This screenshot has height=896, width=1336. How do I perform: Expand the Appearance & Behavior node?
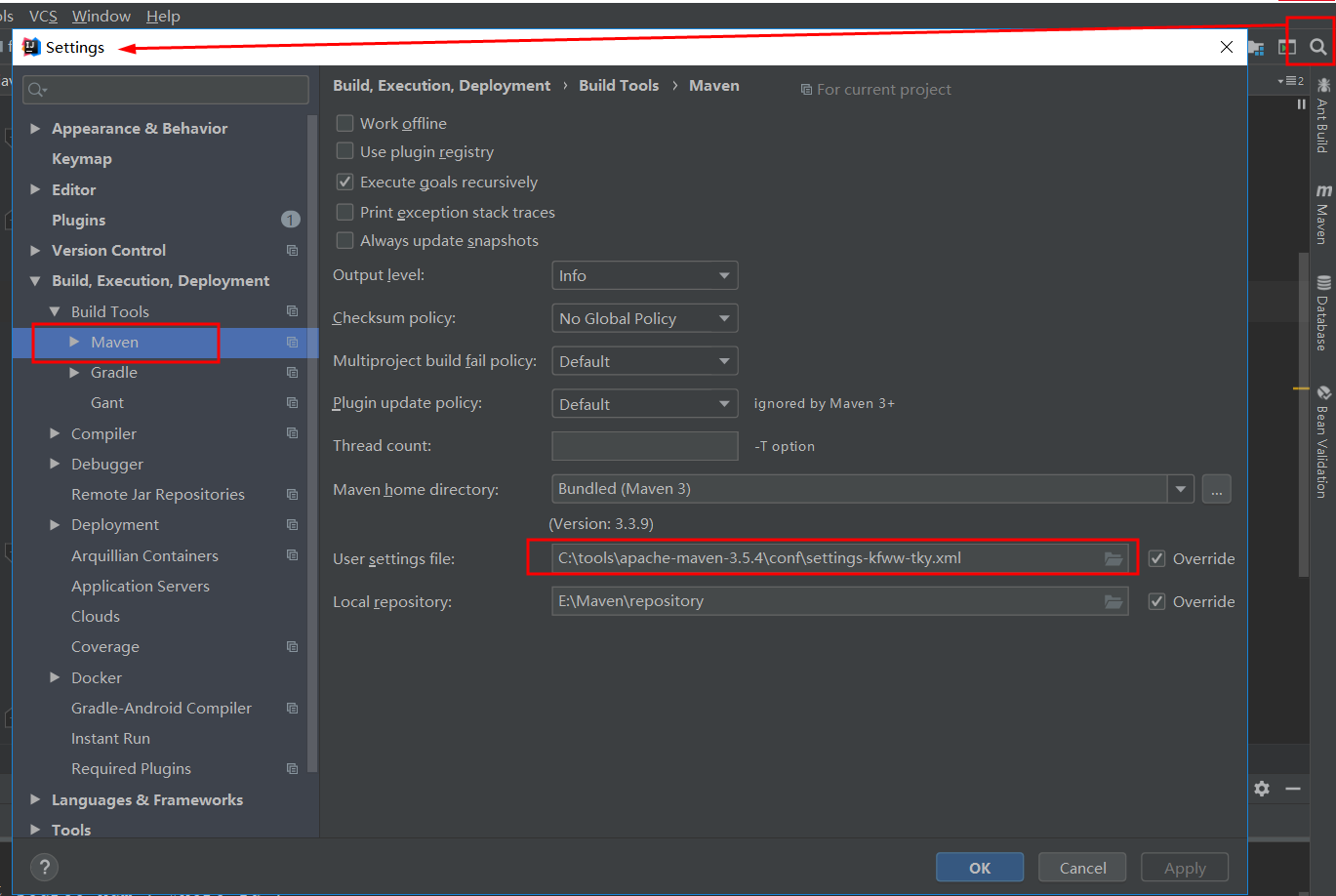[35, 128]
